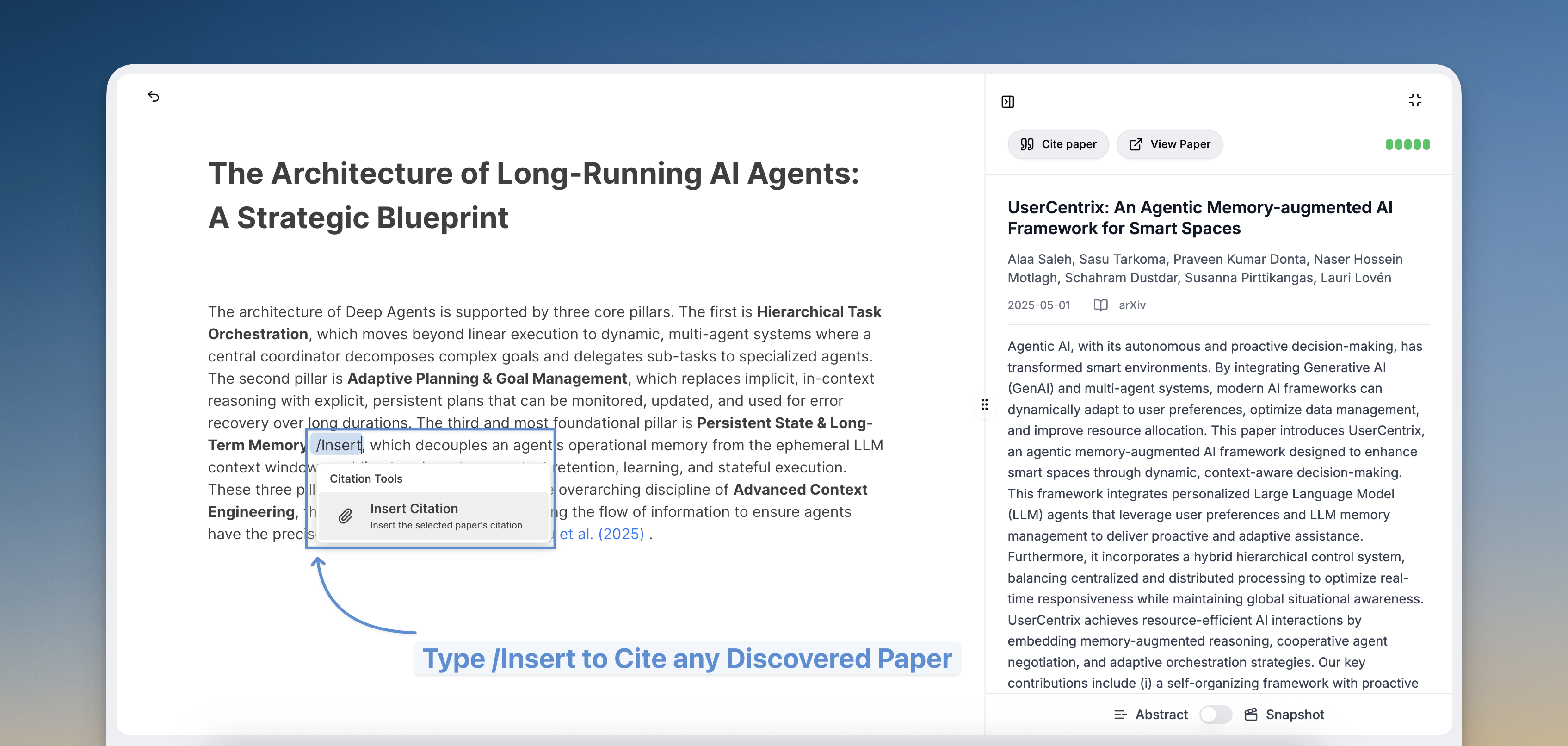Click the quotation marks icon on Cite paper

pos(1027,144)
